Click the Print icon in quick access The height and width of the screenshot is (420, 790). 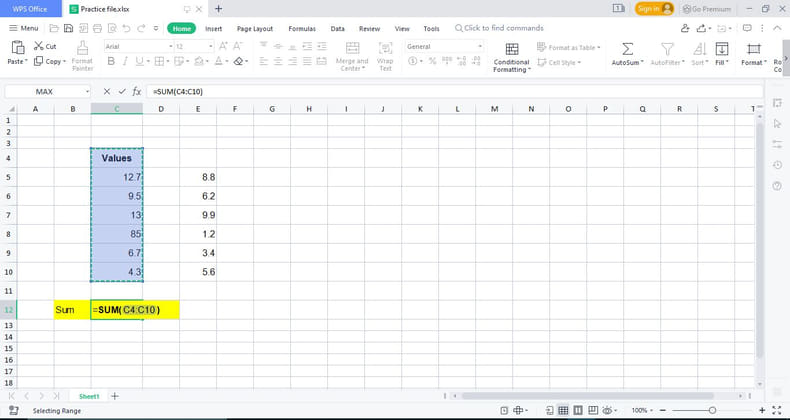click(x=97, y=28)
